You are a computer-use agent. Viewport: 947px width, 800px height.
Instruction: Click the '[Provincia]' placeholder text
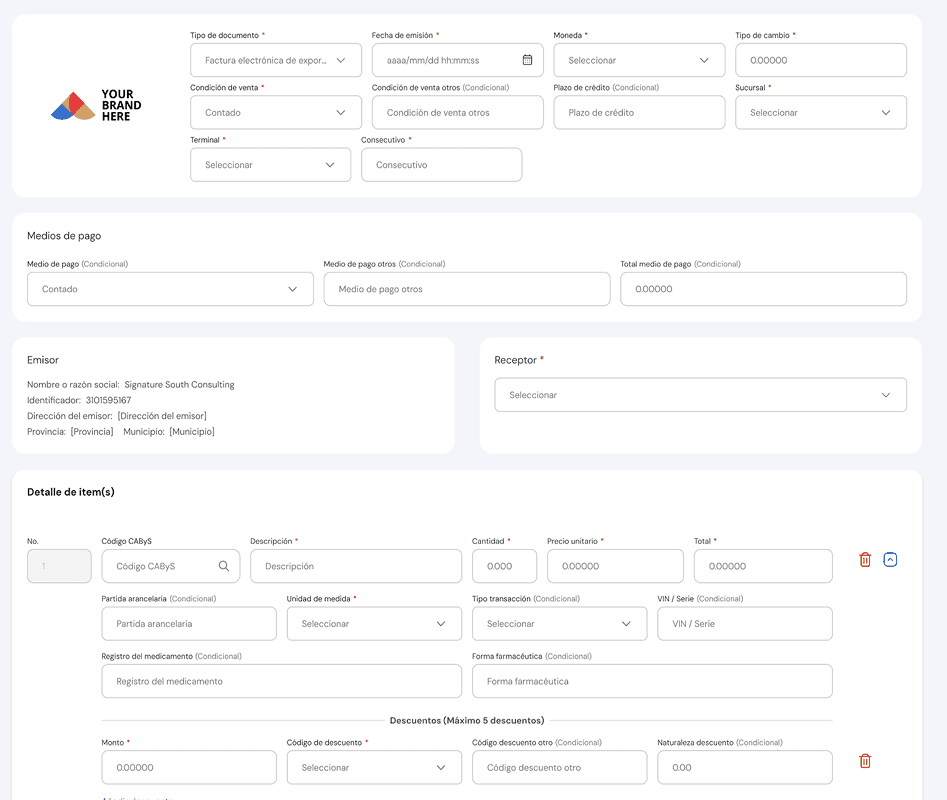tap(92, 432)
